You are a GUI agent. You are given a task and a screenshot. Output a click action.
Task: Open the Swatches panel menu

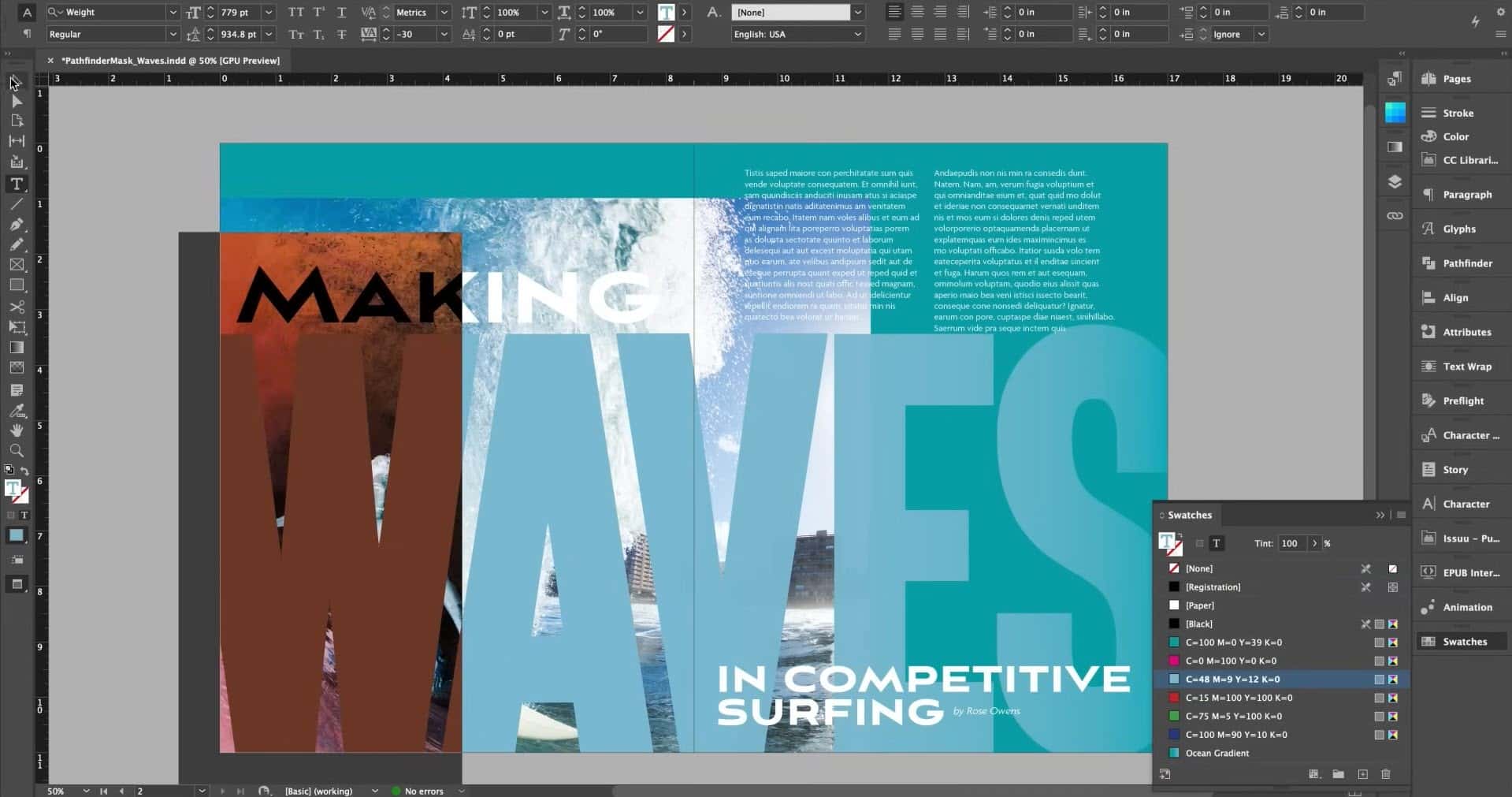click(1402, 515)
